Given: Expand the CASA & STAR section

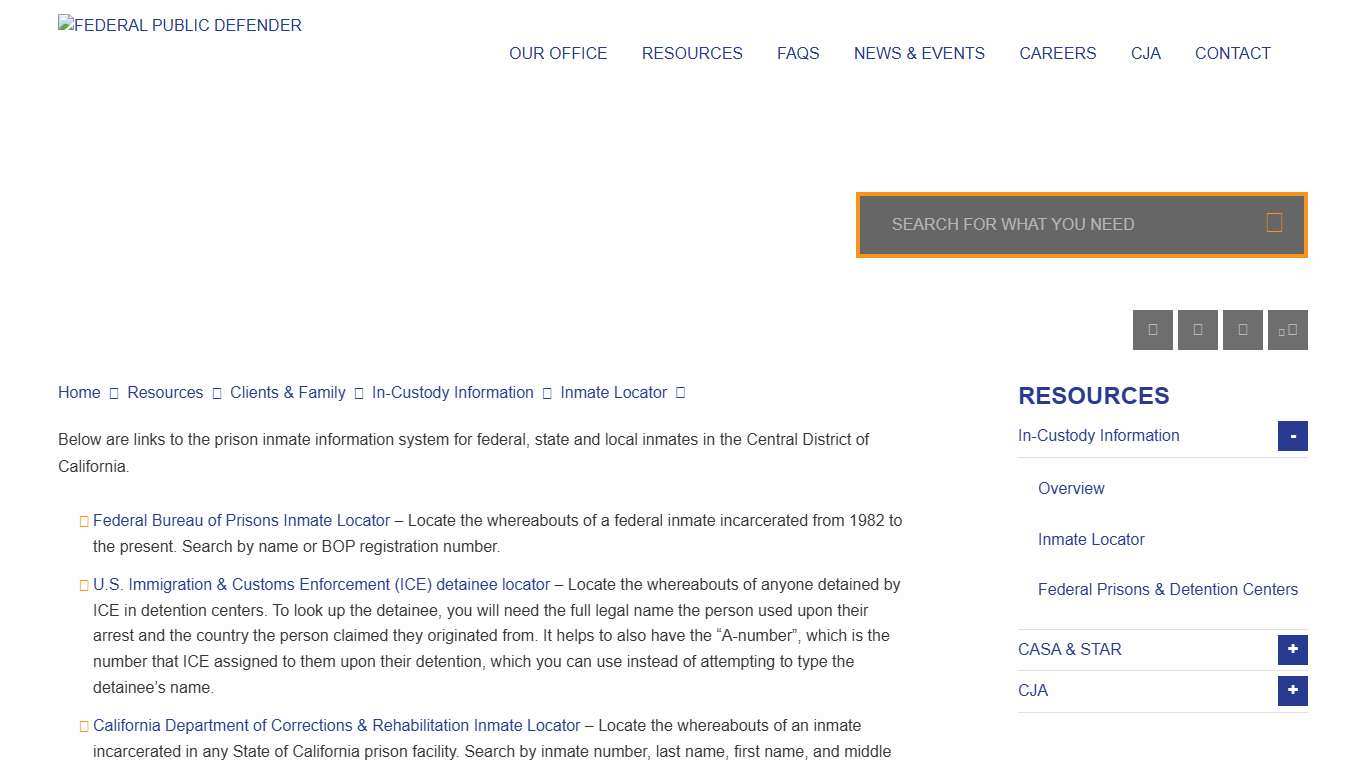Looking at the screenshot, I should point(1292,649).
